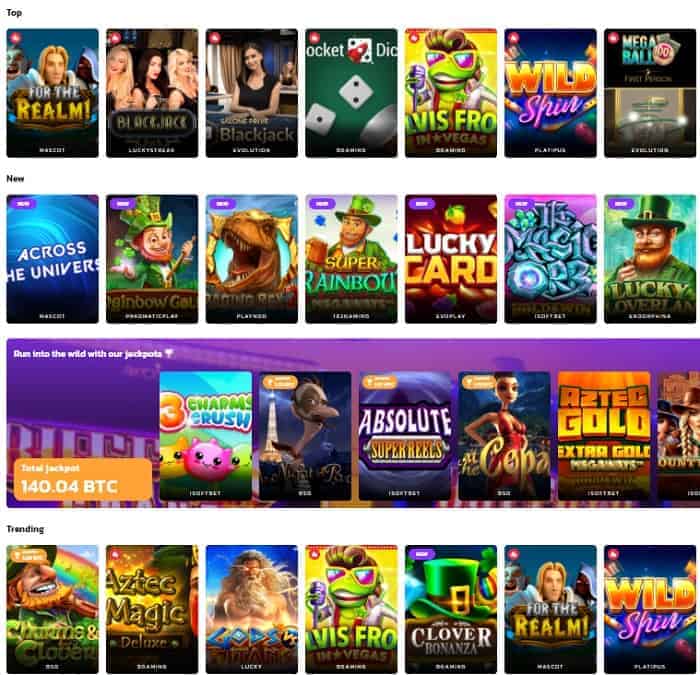Click the Total jackpot 140.04 BTC panel
Image resolution: width=700 pixels, height=675 pixels.
pyautogui.click(x=83, y=479)
